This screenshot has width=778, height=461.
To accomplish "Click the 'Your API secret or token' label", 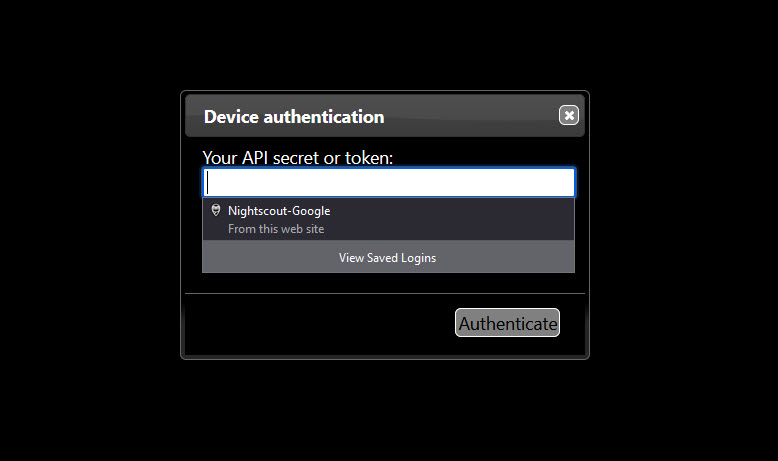I will (298, 157).
